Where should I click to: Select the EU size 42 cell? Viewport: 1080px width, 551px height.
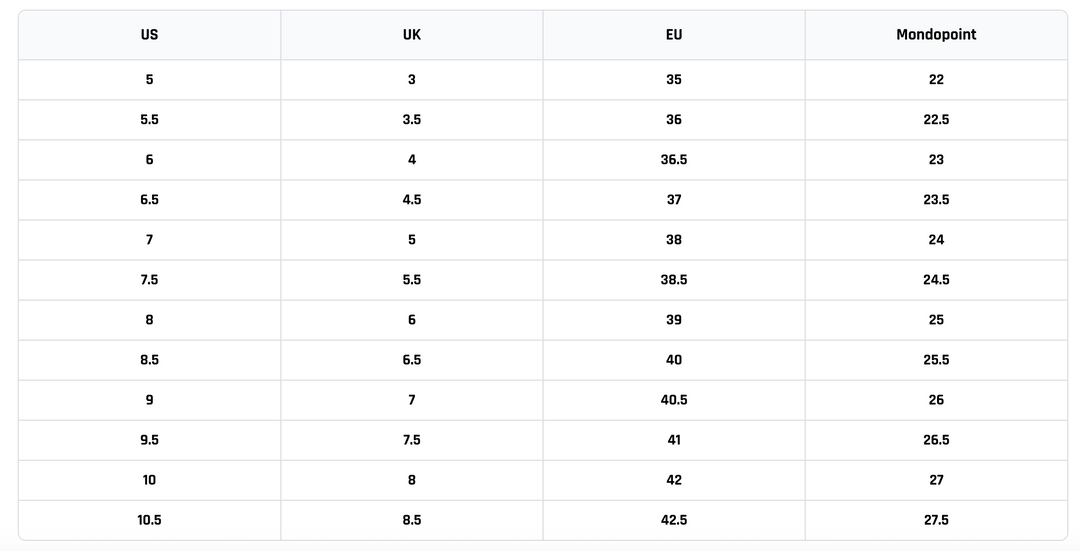(674, 480)
